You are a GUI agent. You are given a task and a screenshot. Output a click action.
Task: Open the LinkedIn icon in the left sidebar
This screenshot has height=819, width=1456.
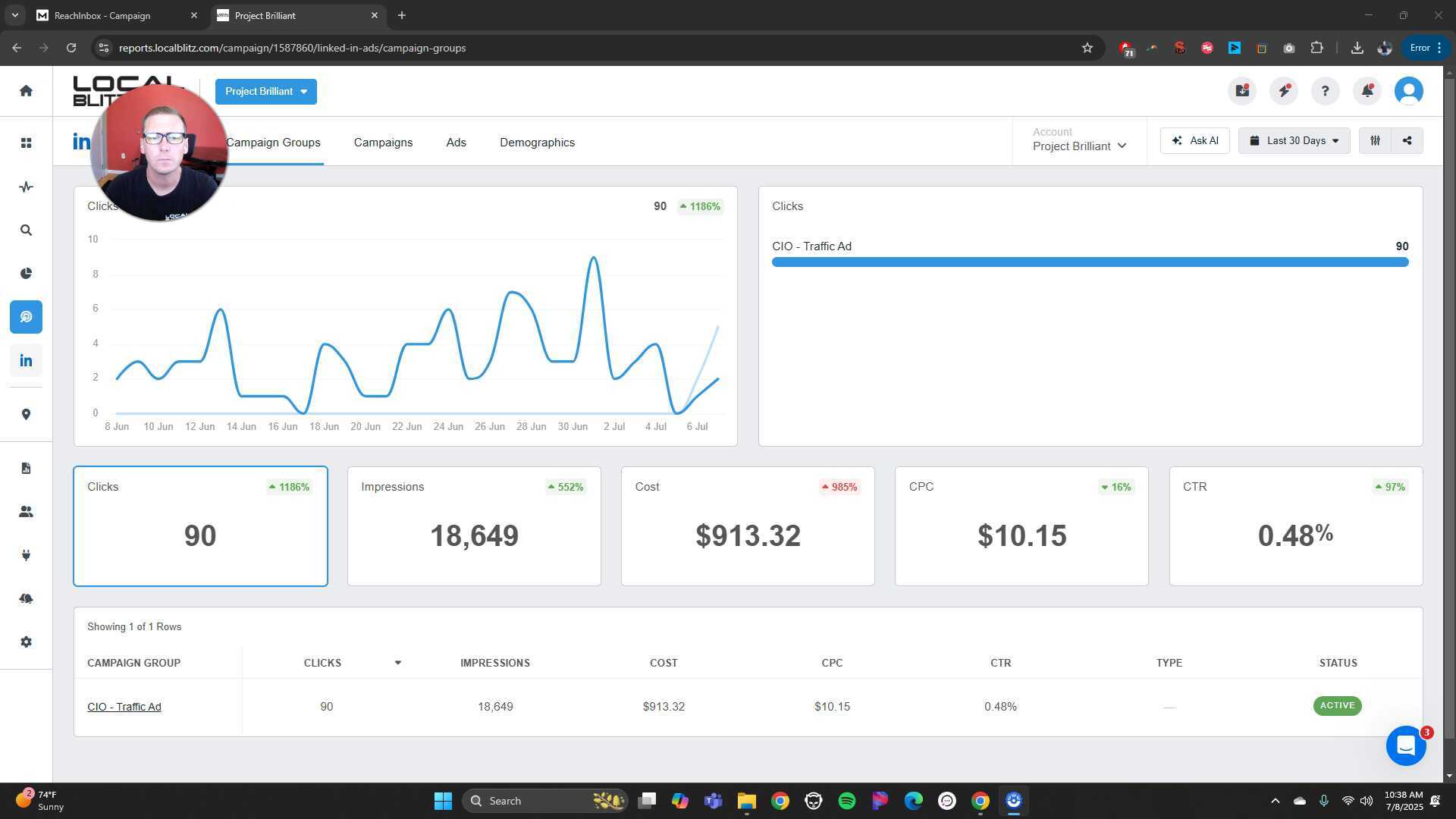click(26, 361)
